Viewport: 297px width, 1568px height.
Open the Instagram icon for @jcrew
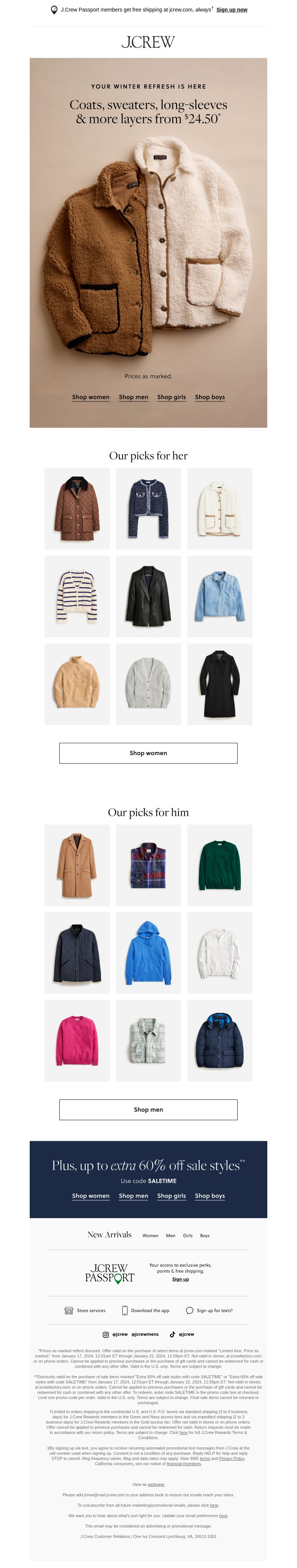point(106,1334)
